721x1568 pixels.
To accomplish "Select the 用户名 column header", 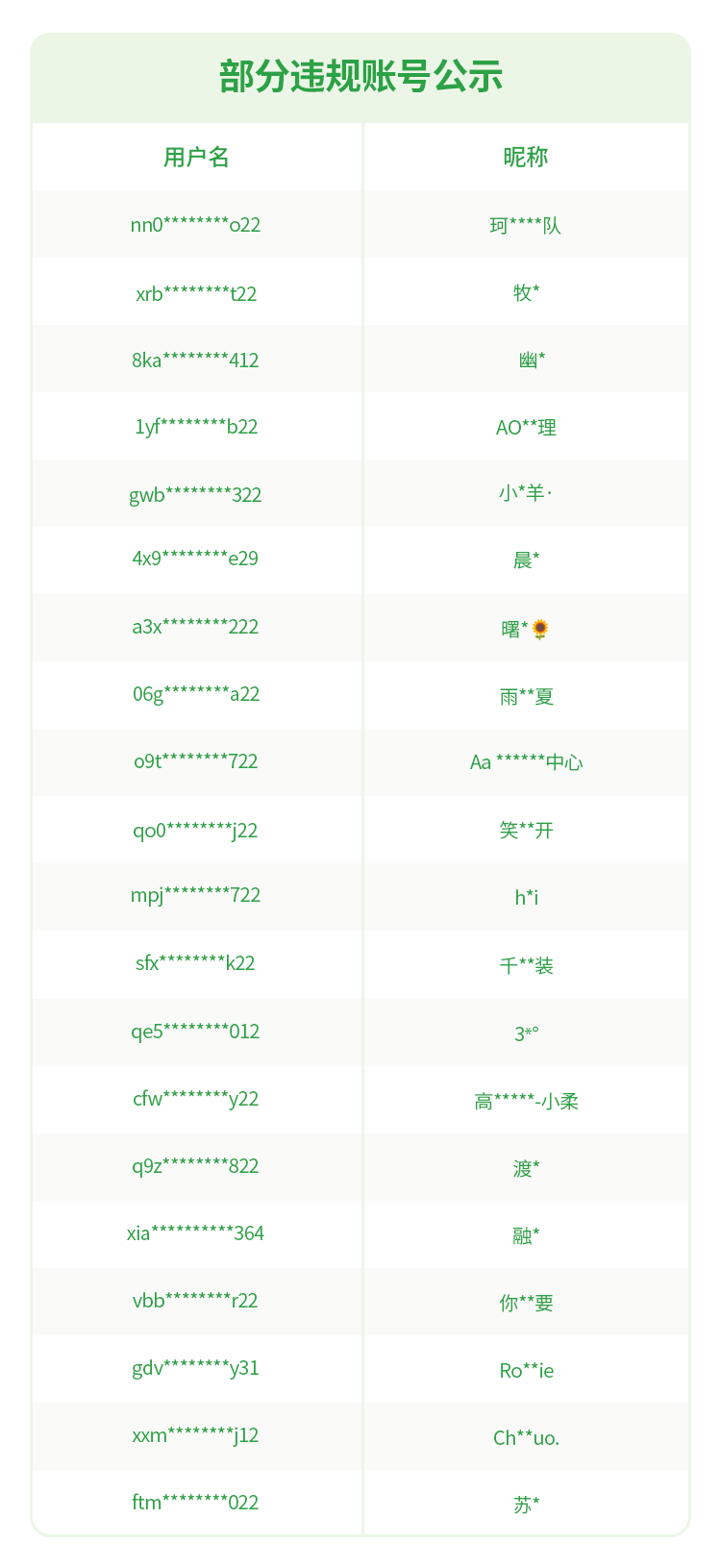I will pos(196,157).
